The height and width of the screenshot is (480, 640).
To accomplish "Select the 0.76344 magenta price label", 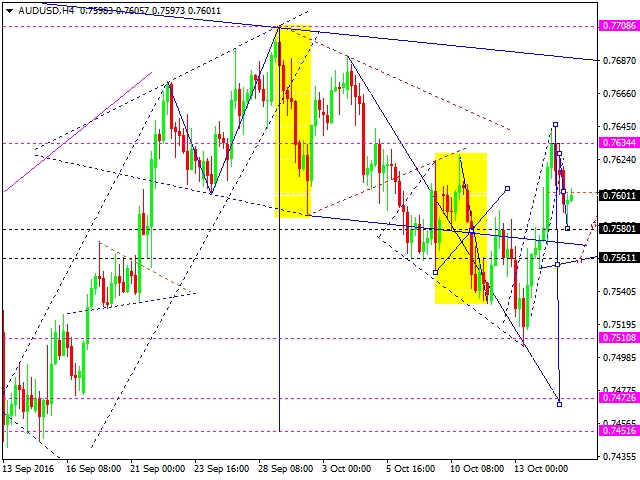I will coord(619,143).
